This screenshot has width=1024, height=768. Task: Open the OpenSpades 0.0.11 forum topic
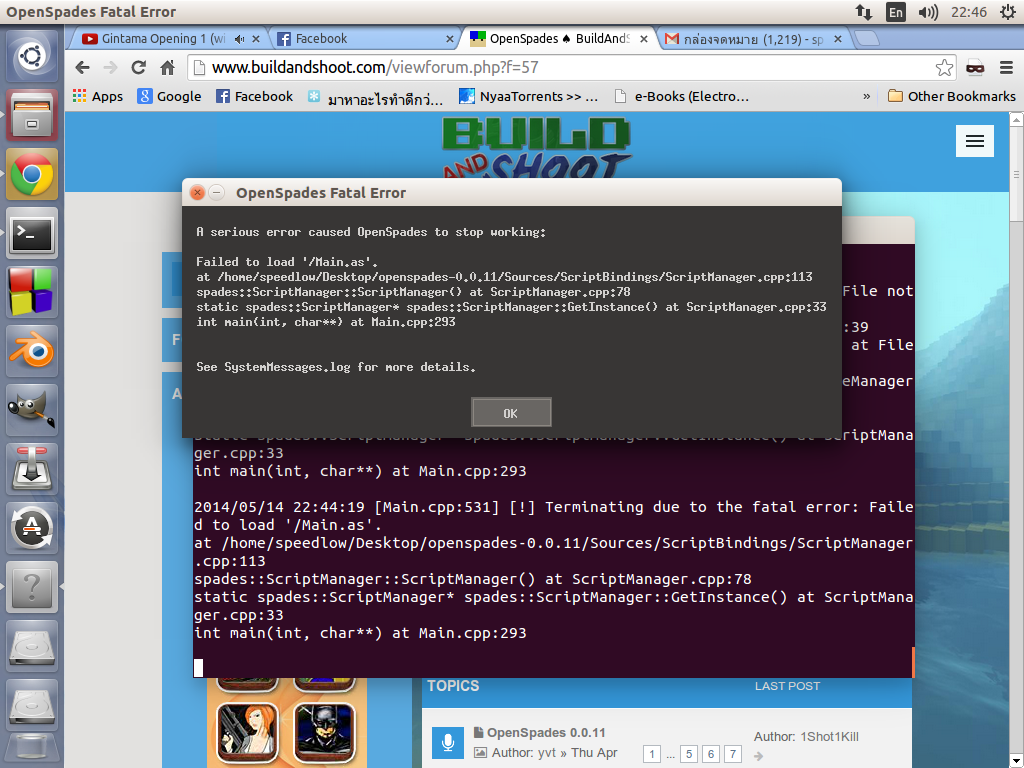[546, 733]
